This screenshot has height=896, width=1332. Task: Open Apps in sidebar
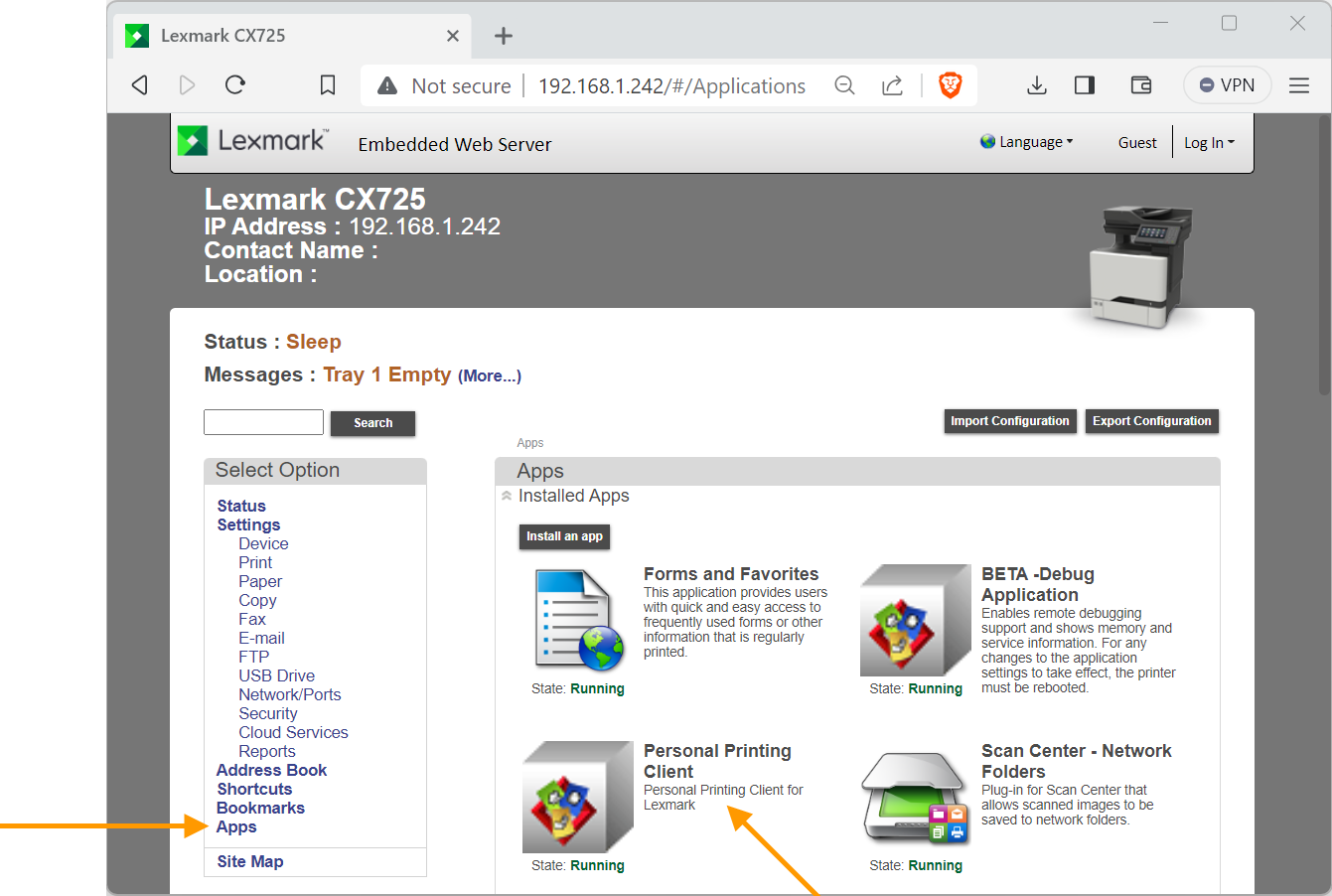click(x=236, y=827)
